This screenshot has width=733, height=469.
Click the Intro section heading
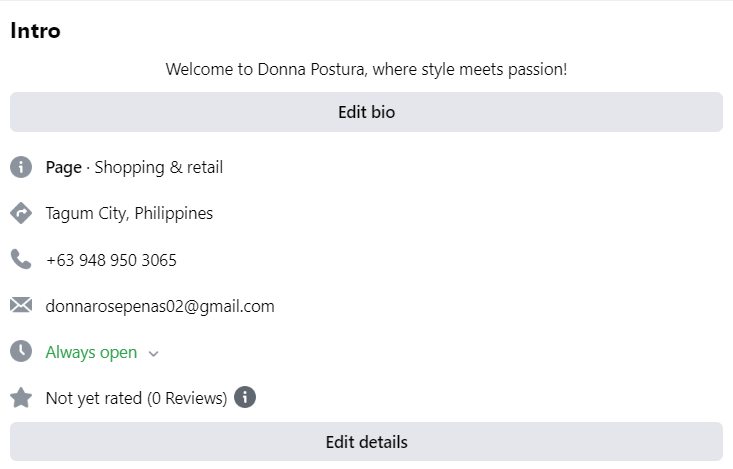click(35, 31)
